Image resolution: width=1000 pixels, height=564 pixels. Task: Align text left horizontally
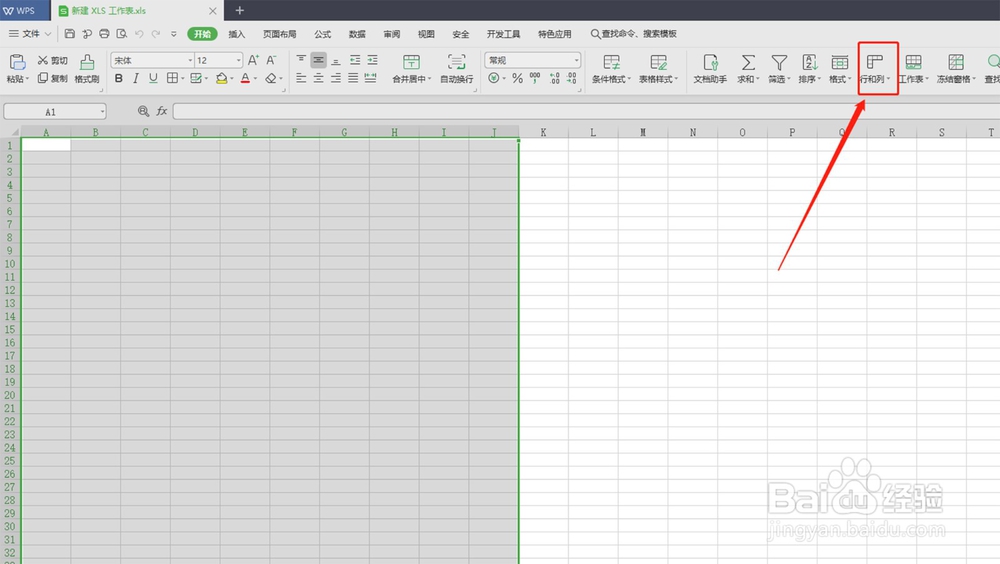[301, 78]
